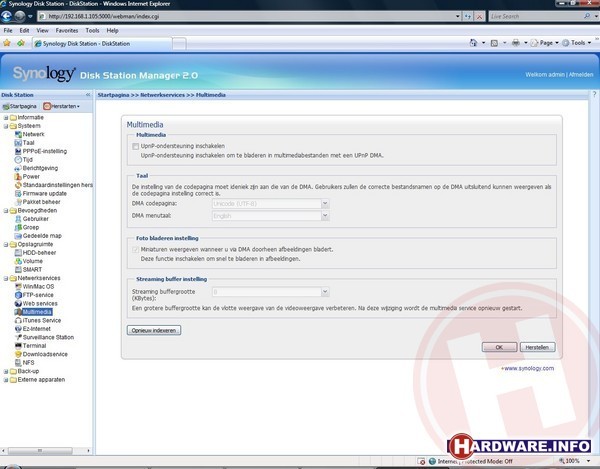
Task: Open the Taal language icon
Action: (18, 143)
